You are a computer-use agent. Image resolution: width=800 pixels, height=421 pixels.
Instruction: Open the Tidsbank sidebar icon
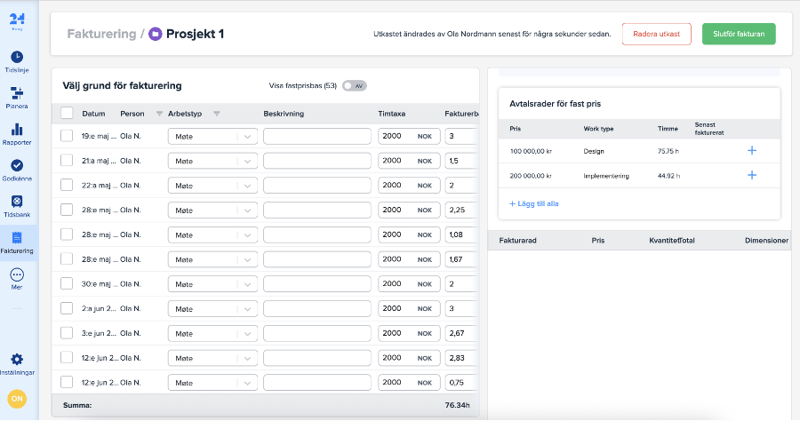(x=17, y=202)
